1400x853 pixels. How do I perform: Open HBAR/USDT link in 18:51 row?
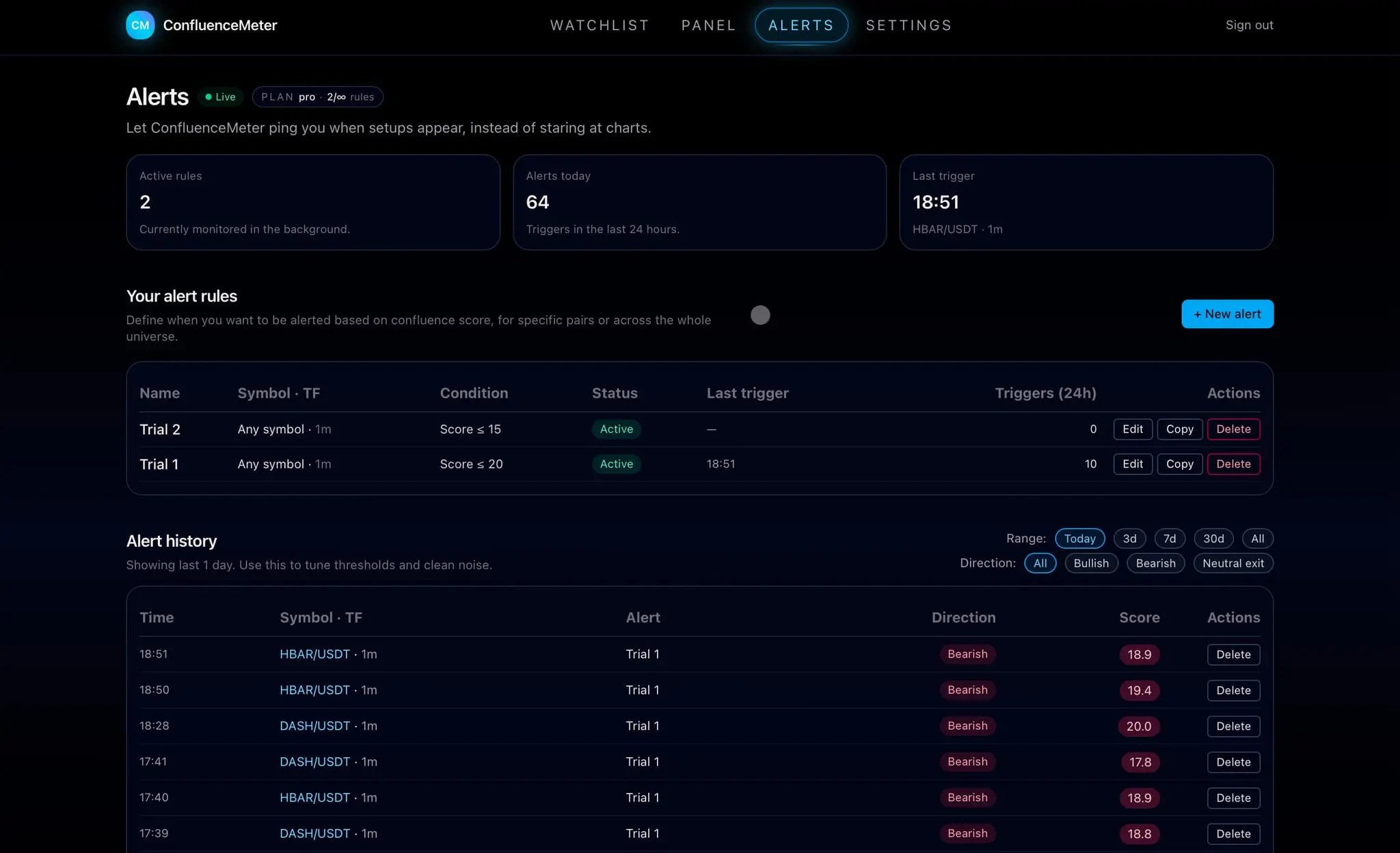[x=314, y=654]
